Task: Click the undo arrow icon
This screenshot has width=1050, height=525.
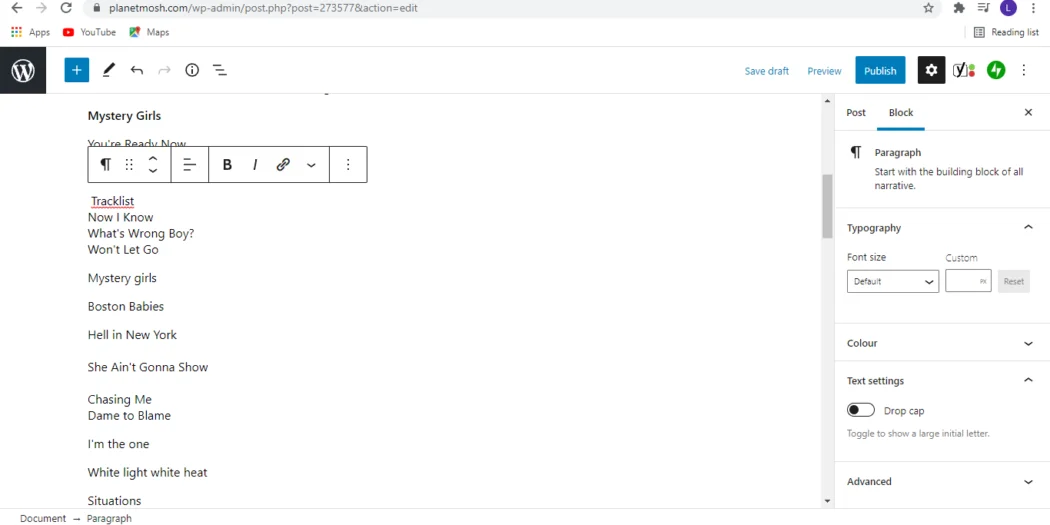Action: [x=137, y=70]
